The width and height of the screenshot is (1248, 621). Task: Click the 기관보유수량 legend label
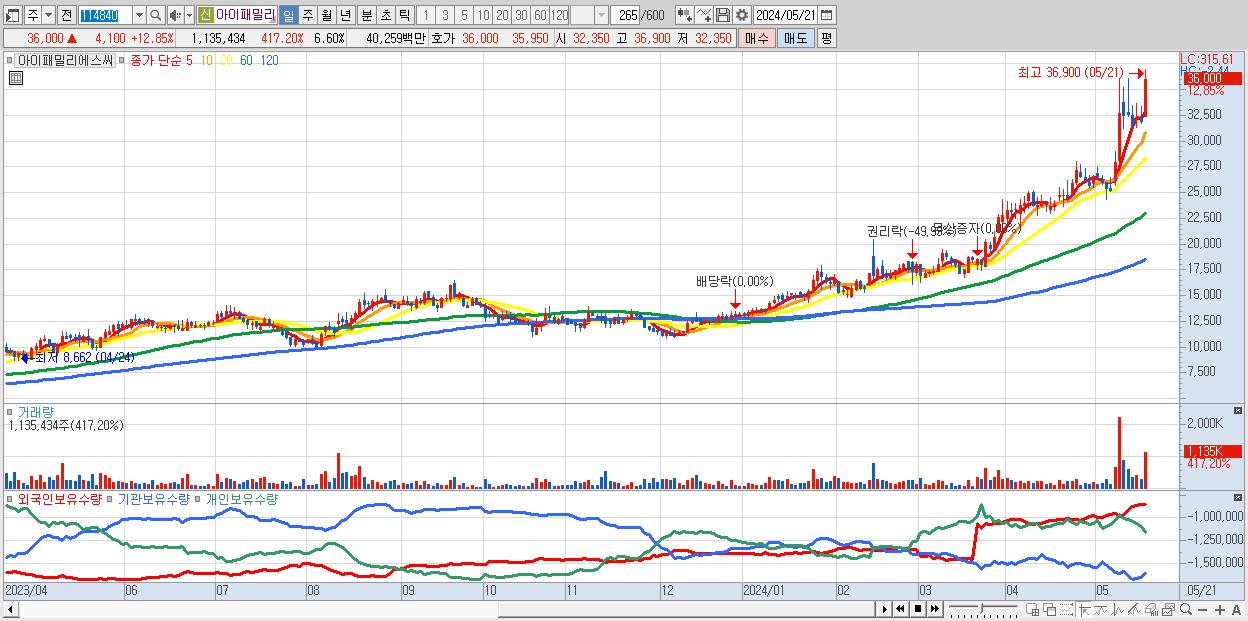click(153, 499)
